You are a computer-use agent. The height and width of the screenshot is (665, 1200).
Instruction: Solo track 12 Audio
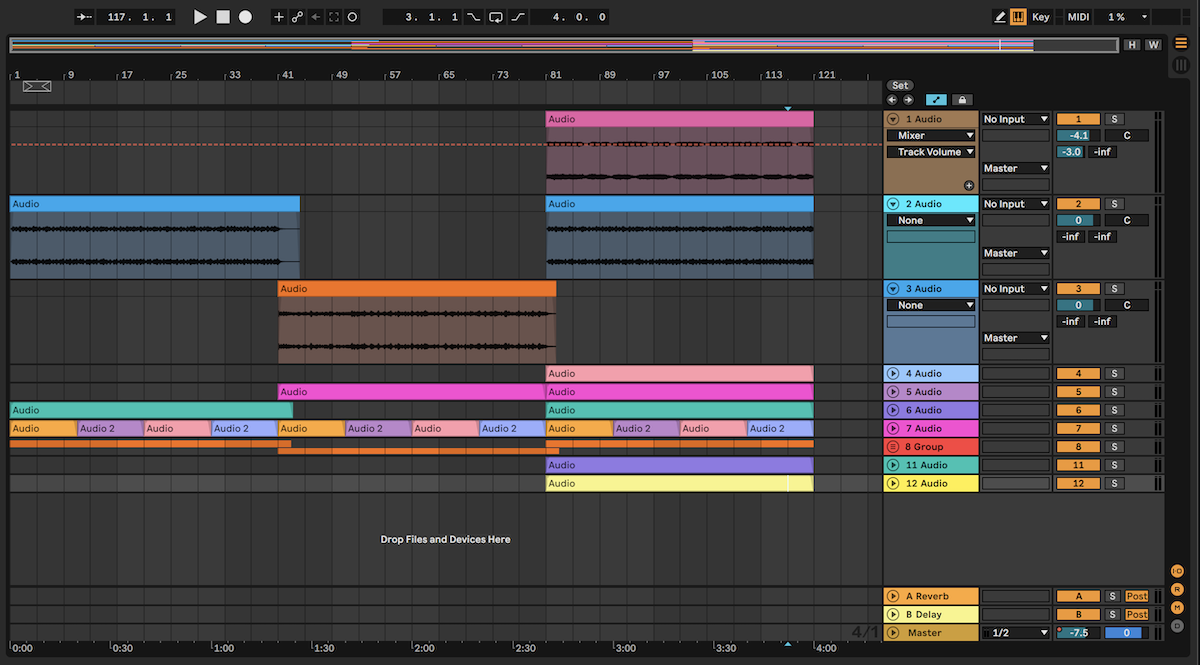pyautogui.click(x=1114, y=484)
